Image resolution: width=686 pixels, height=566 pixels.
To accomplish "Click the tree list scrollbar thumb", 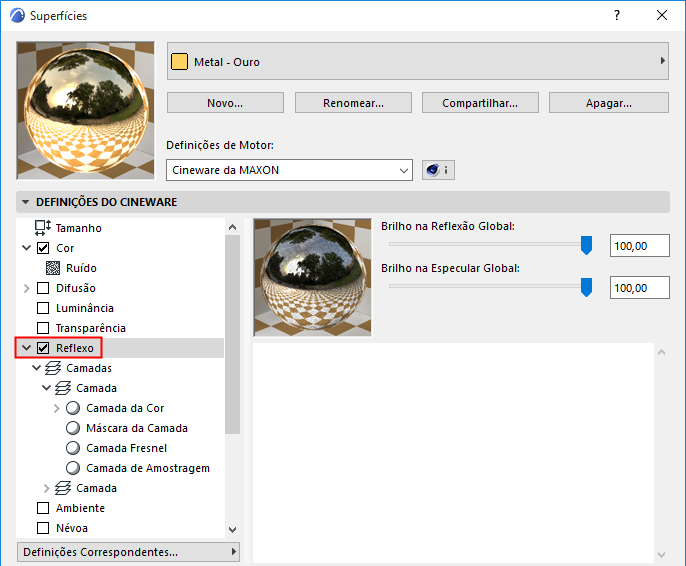I will pyautogui.click(x=232, y=335).
